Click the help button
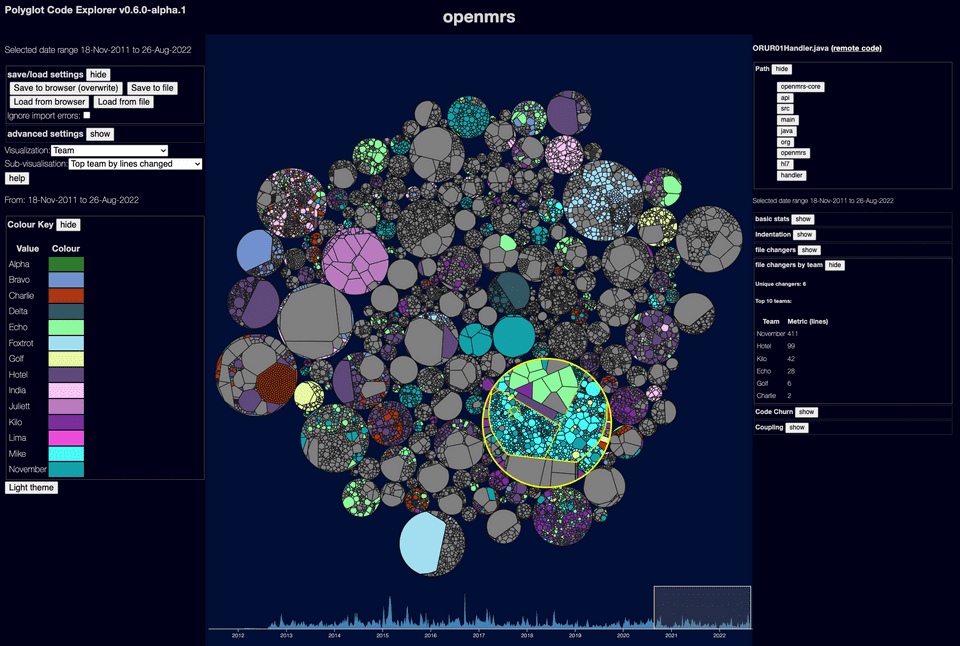 click(x=17, y=178)
